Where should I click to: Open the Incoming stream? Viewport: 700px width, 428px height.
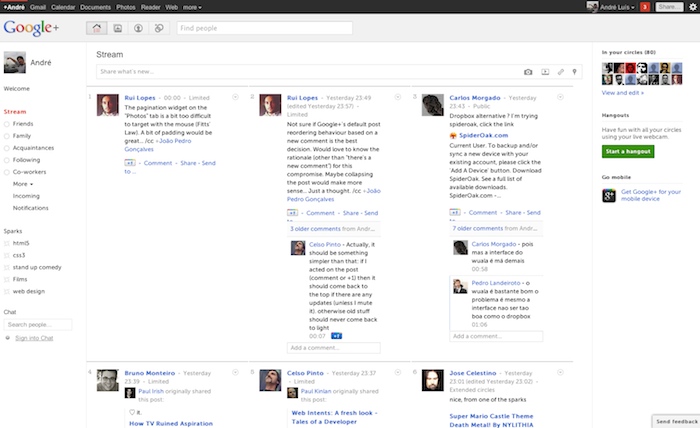(x=26, y=196)
